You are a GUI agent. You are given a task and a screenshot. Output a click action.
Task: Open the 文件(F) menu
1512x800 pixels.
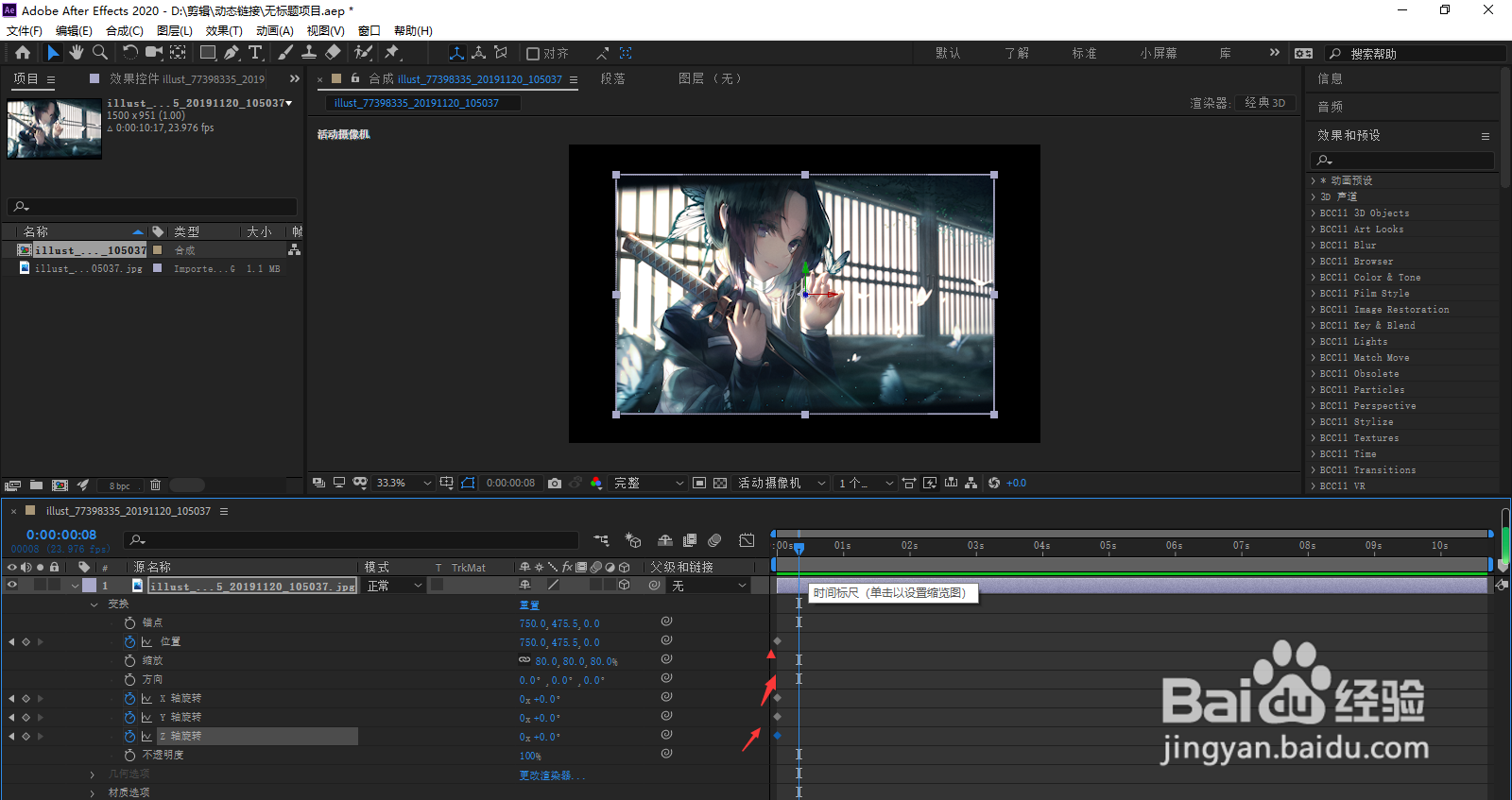point(25,31)
